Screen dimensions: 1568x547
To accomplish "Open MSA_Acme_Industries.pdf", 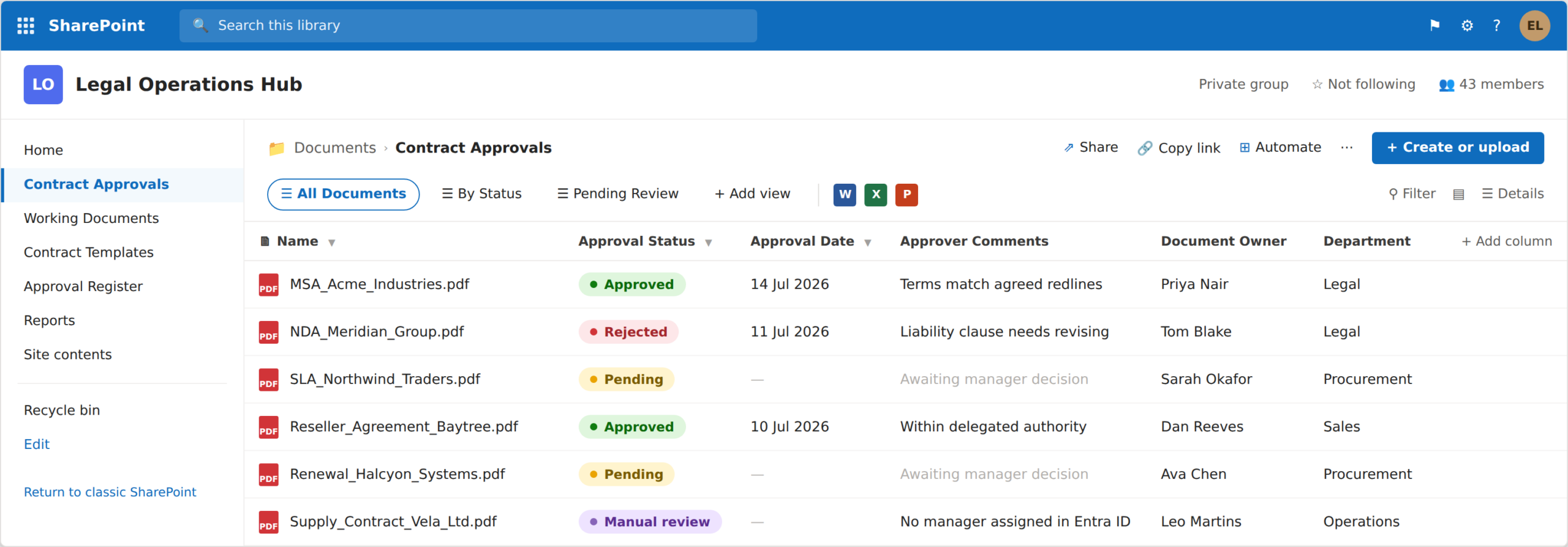I will pos(380,284).
